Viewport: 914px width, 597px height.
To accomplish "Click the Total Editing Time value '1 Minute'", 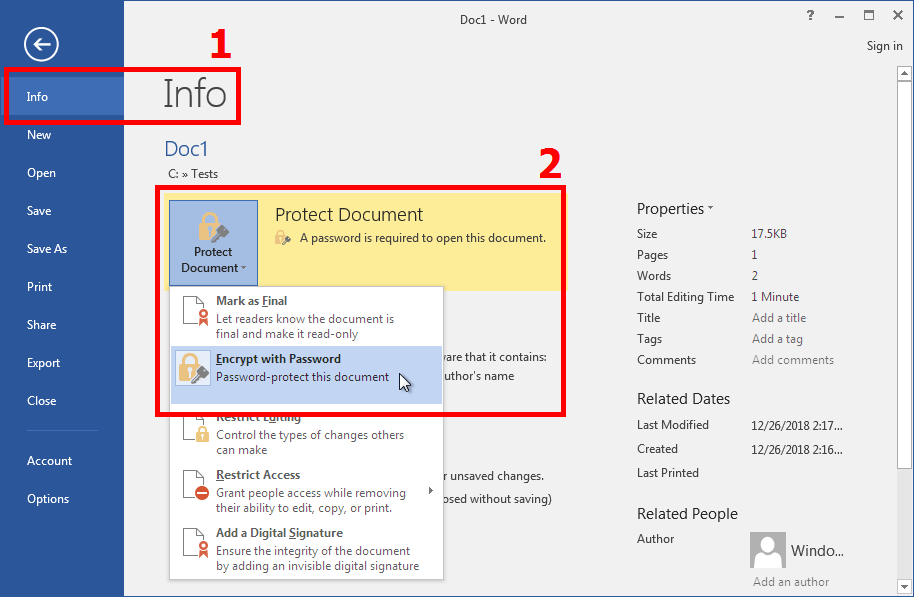I will point(775,297).
